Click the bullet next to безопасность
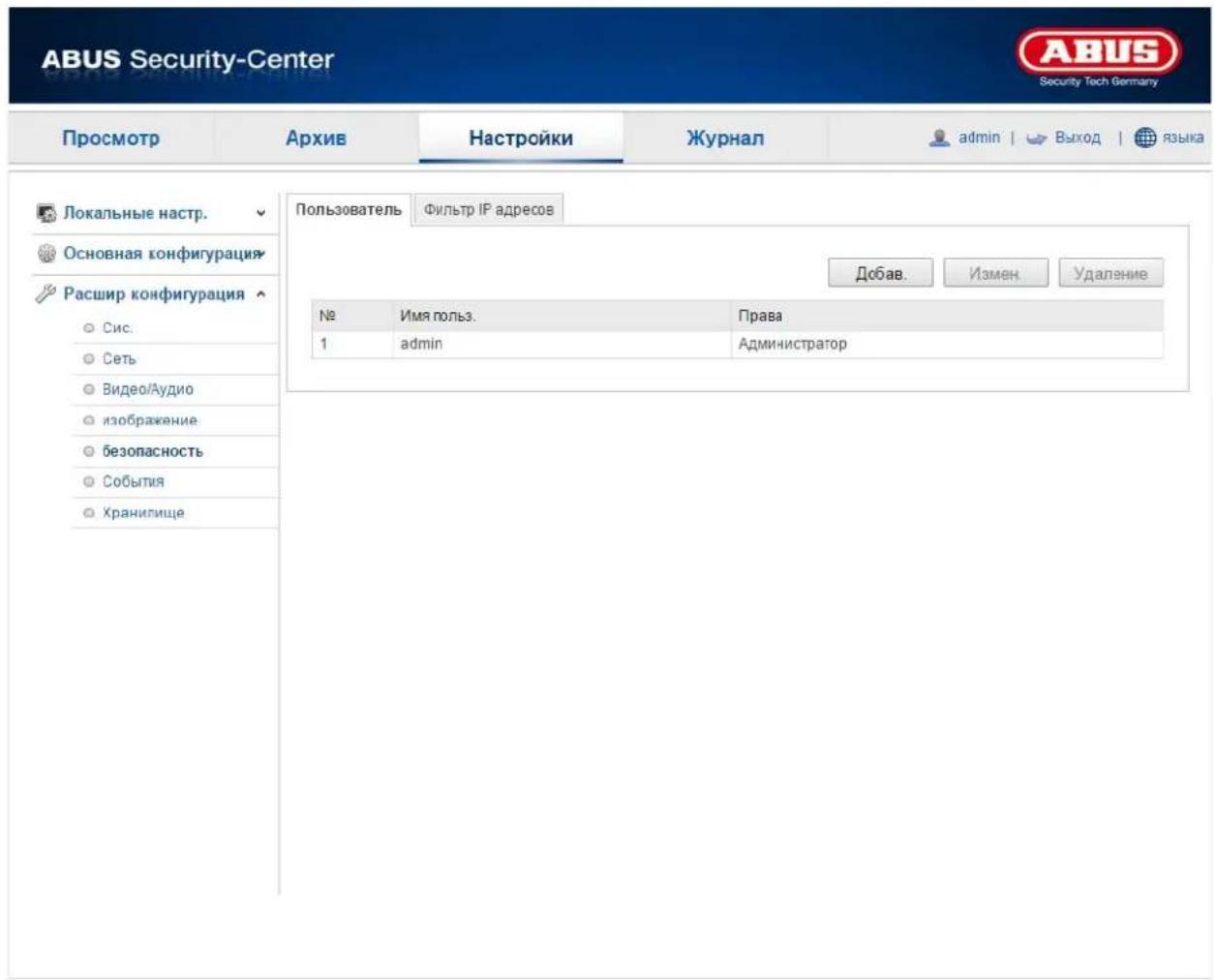Viewport: 1214px width, 980px height. (x=89, y=451)
